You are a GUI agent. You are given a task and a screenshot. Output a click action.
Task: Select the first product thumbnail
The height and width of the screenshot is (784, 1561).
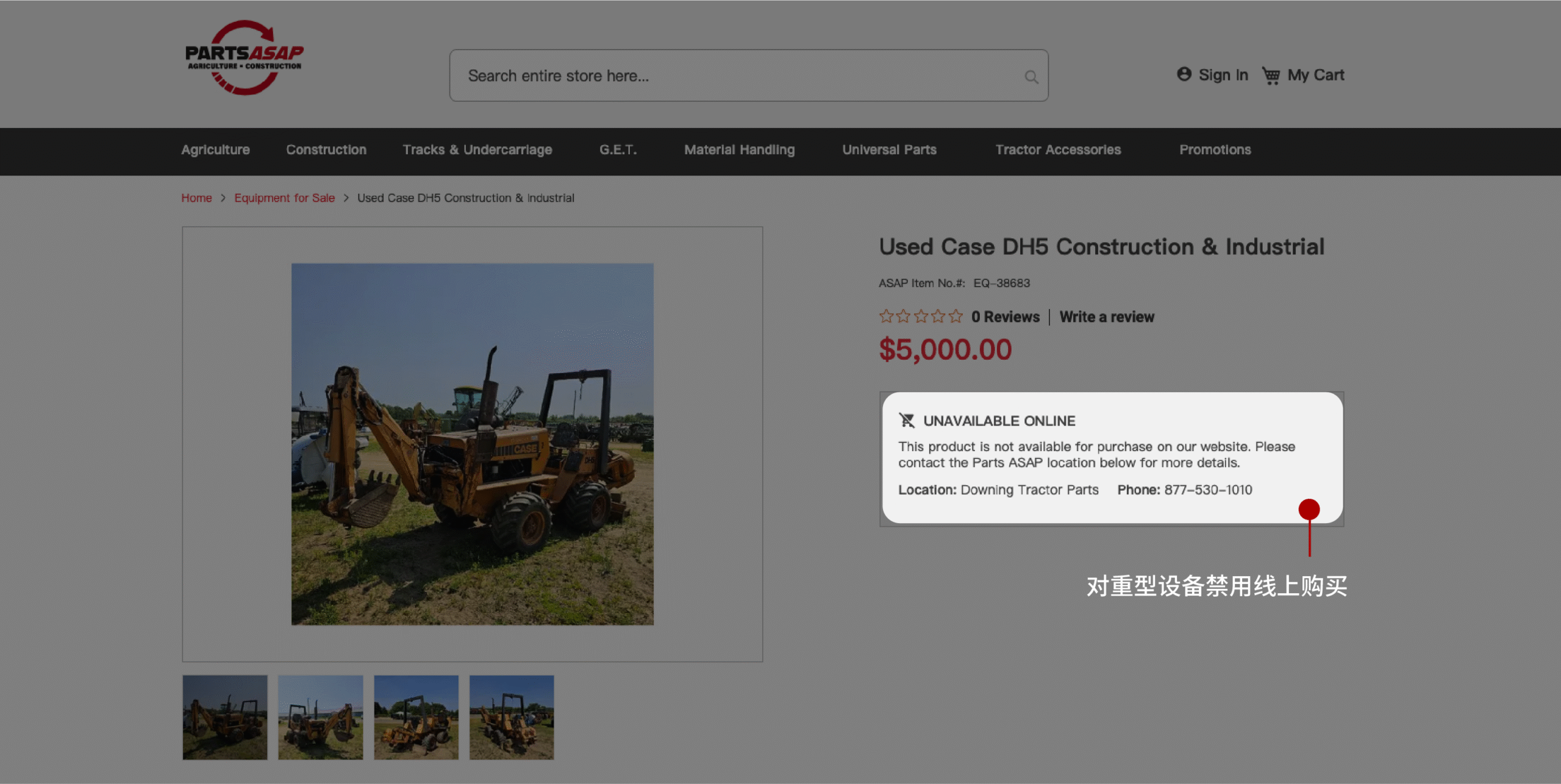pos(225,717)
